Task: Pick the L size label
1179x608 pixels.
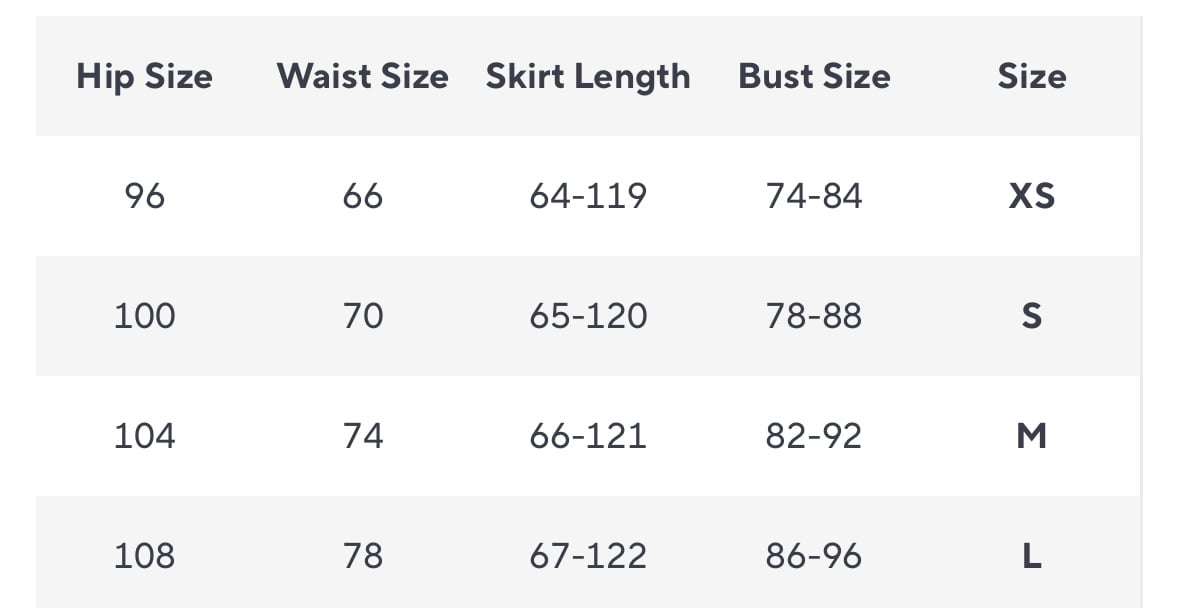Action: pyautogui.click(x=1031, y=556)
